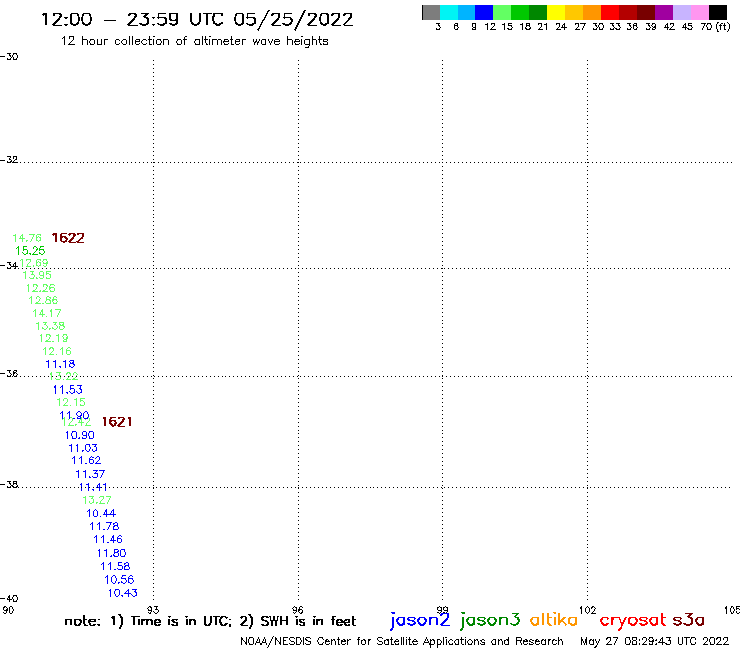Pick the pink swatch in the color bar

click(x=700, y=12)
